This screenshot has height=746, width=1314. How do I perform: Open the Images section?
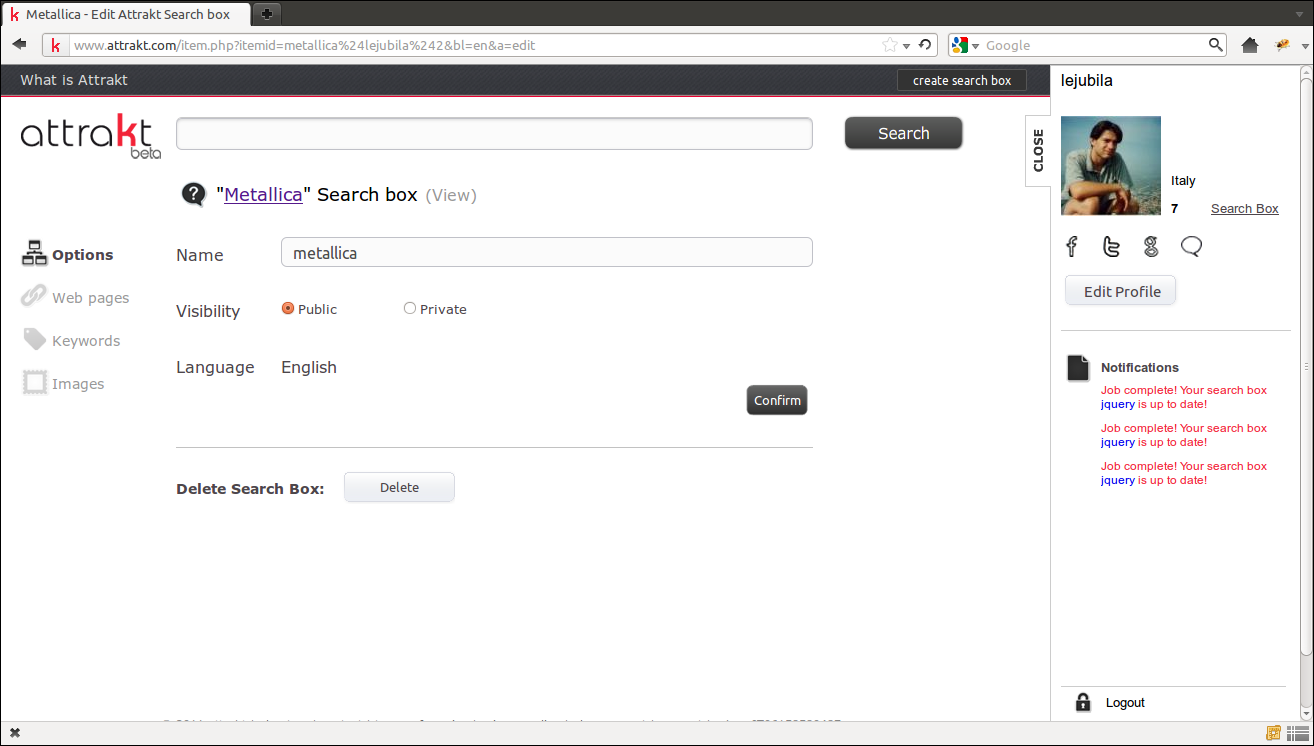pos(63,383)
